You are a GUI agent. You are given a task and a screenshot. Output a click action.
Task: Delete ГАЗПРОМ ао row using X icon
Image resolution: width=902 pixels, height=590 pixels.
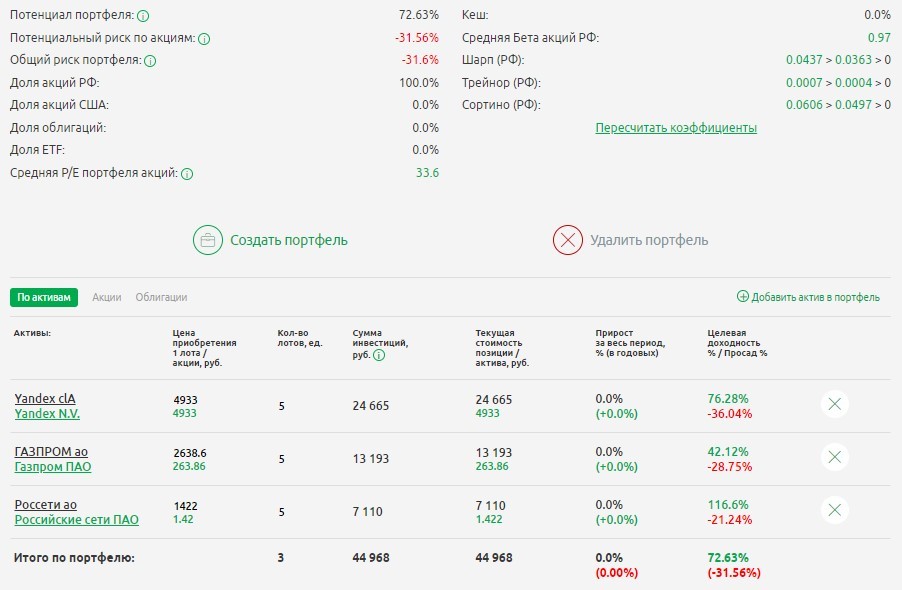835,457
